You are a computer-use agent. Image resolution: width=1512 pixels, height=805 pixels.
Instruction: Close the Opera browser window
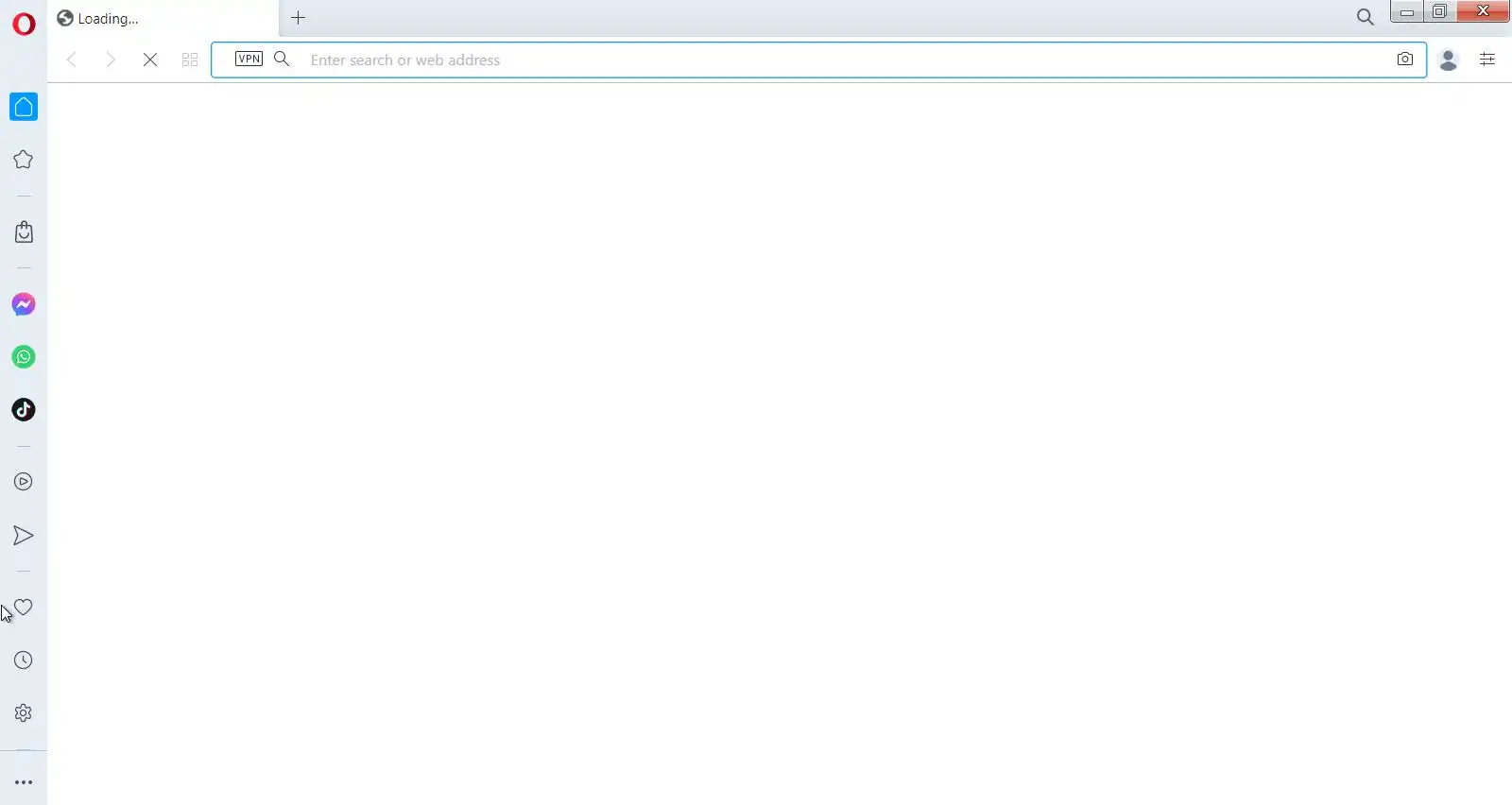pyautogui.click(x=1483, y=11)
